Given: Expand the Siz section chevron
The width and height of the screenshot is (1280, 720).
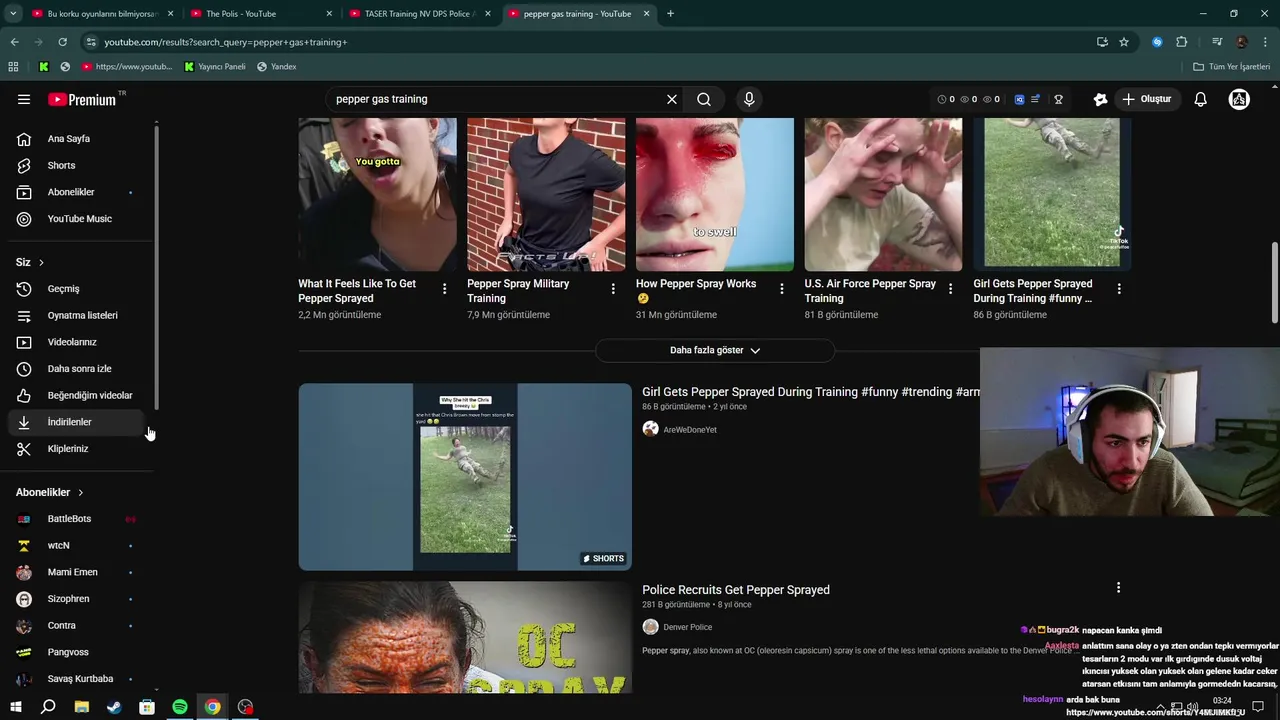Looking at the screenshot, I should (41, 262).
